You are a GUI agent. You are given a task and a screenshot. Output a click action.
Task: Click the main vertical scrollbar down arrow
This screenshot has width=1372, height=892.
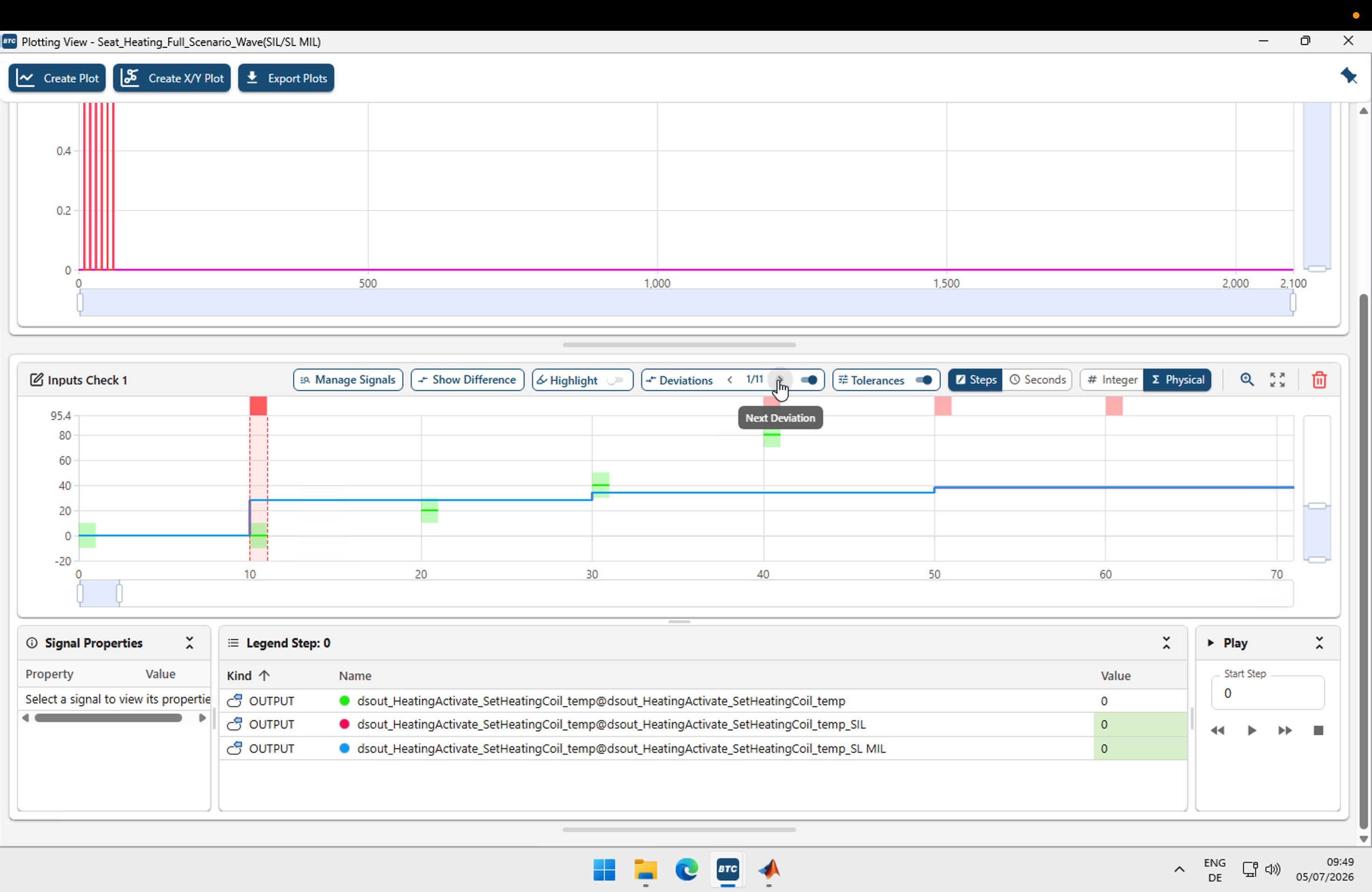click(1363, 839)
